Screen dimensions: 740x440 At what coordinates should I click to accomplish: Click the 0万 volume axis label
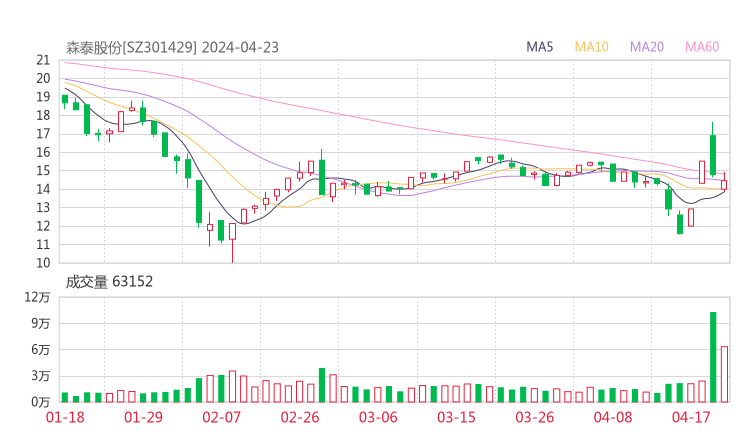pos(41,402)
